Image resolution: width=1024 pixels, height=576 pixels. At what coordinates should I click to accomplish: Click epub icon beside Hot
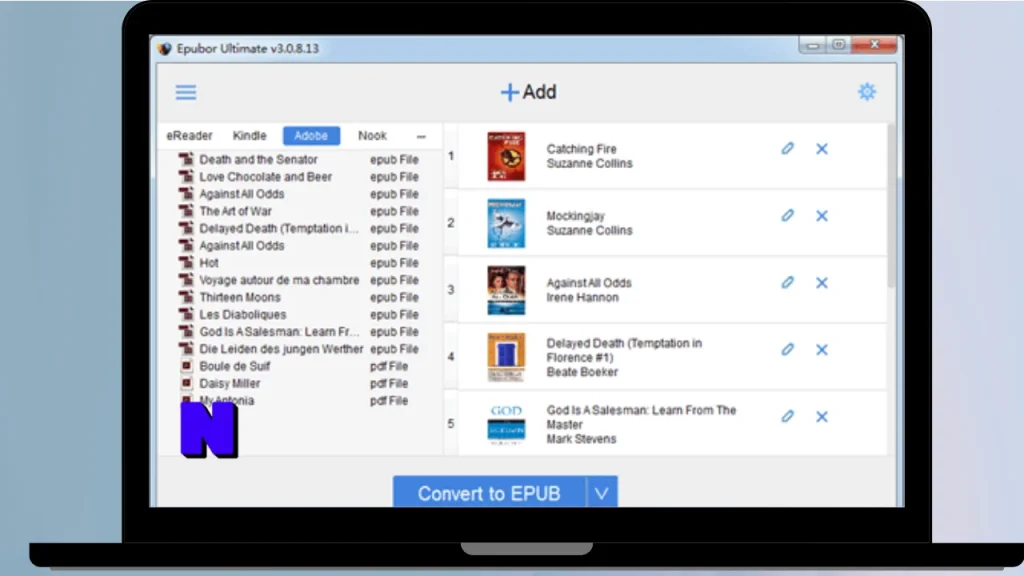point(186,262)
